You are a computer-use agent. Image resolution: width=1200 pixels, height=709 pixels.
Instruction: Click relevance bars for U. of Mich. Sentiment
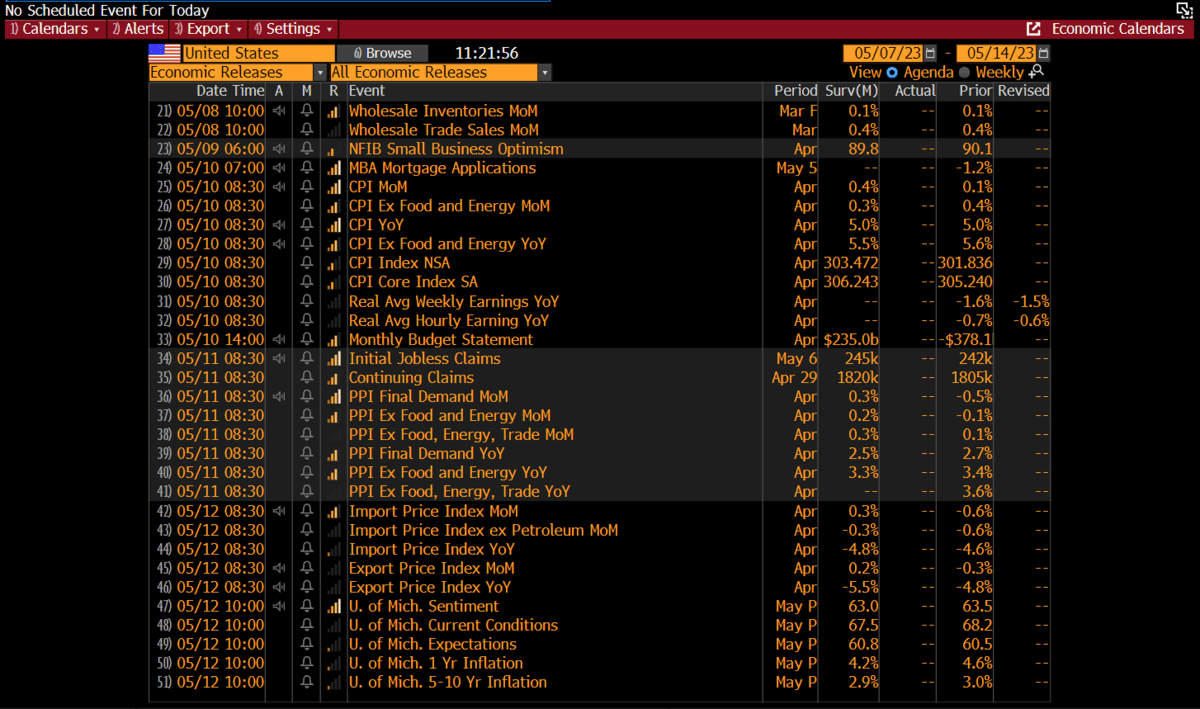[334, 606]
